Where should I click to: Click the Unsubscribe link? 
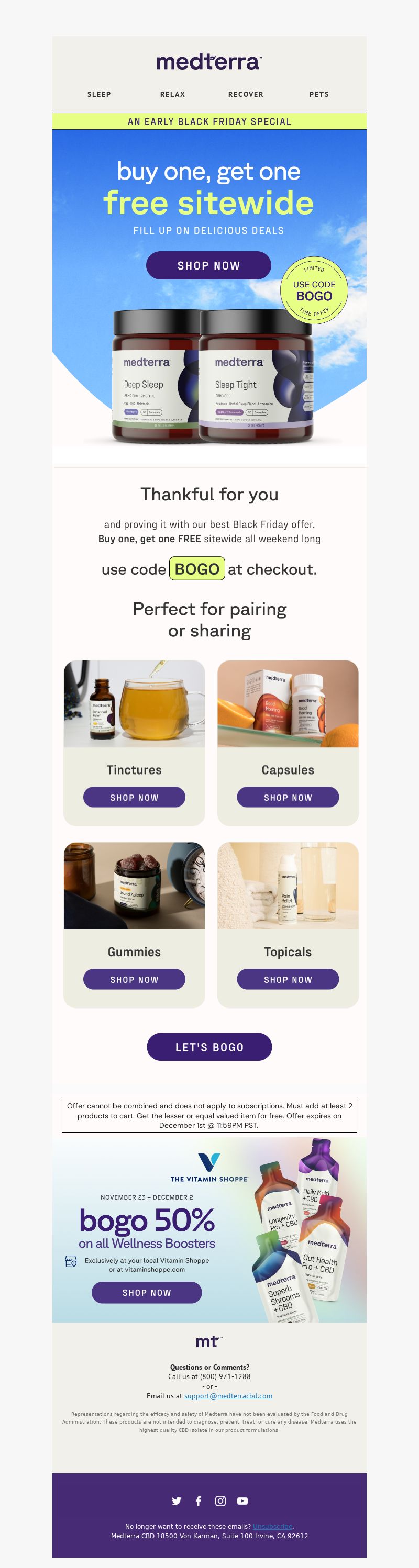[273, 1526]
